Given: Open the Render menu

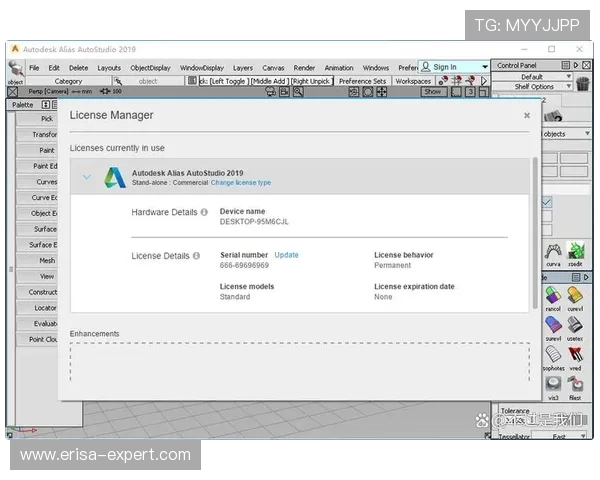Looking at the screenshot, I should [x=304, y=68].
